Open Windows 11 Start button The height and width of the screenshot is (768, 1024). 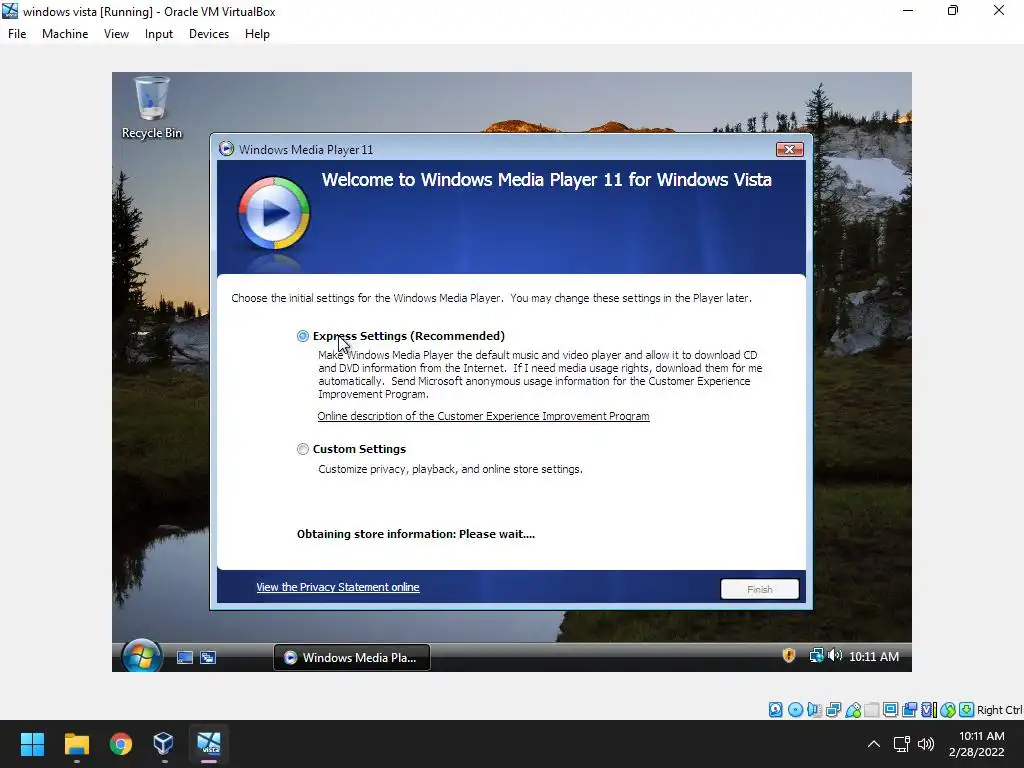32,744
